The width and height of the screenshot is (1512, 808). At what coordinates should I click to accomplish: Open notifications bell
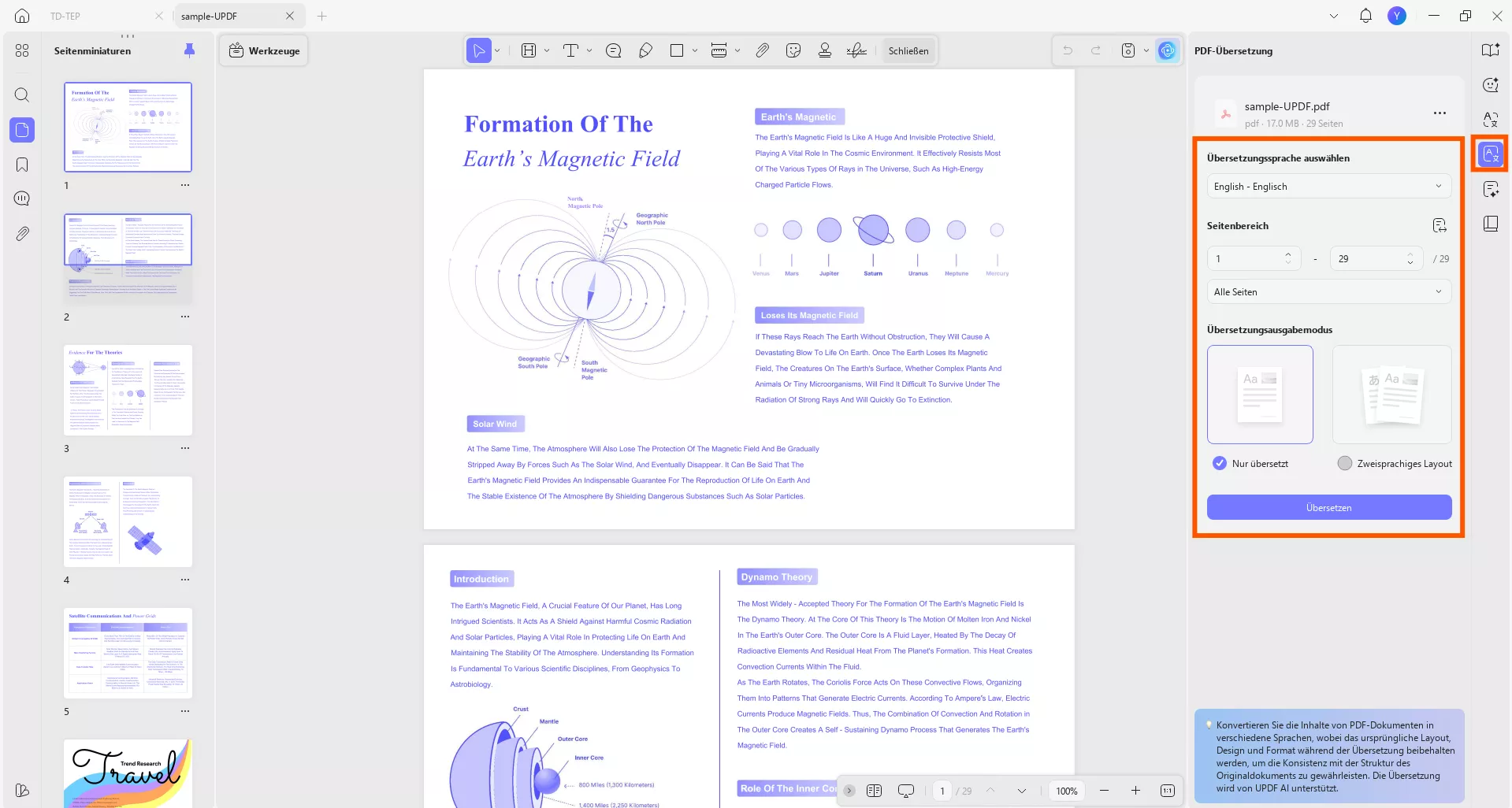tap(1365, 16)
